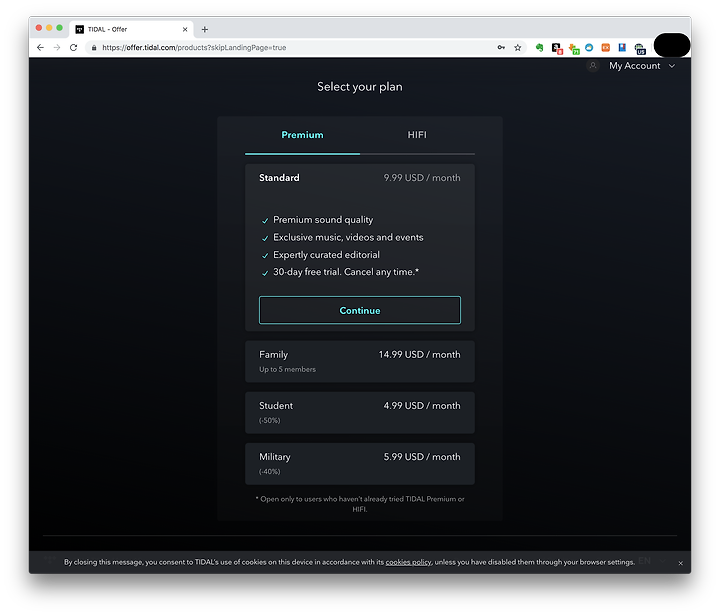The image size is (720, 615).
Task: Open a new browser tab
Action: (x=205, y=29)
